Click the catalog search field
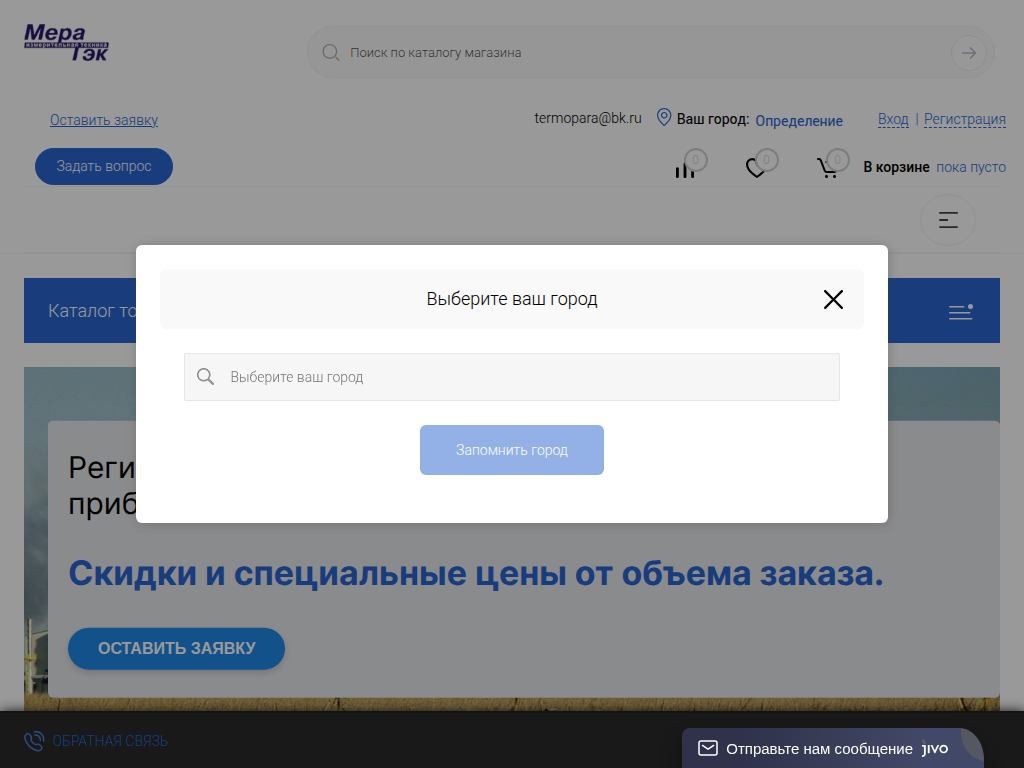 coord(640,53)
